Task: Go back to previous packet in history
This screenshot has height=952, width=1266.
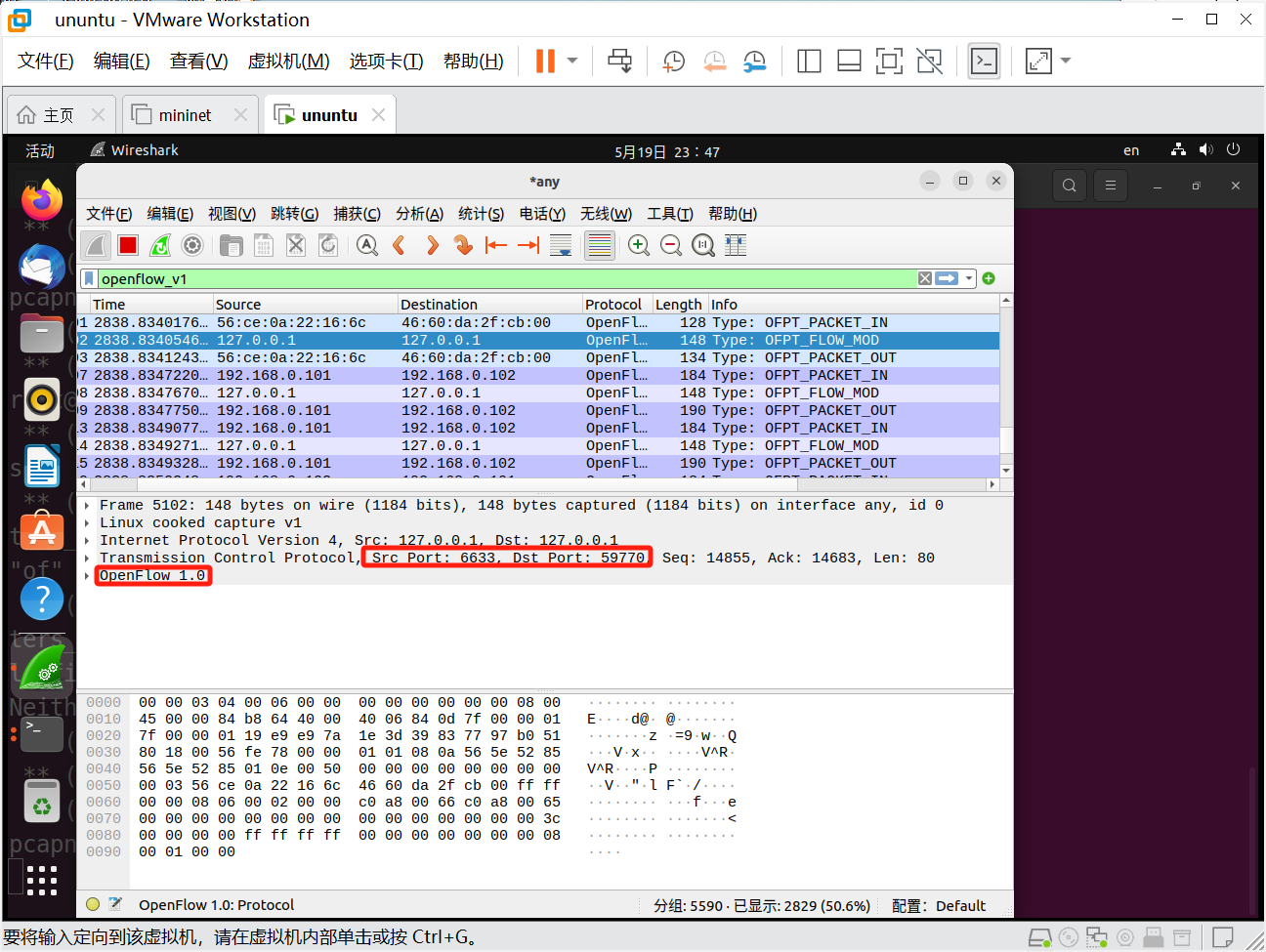Action: [399, 245]
